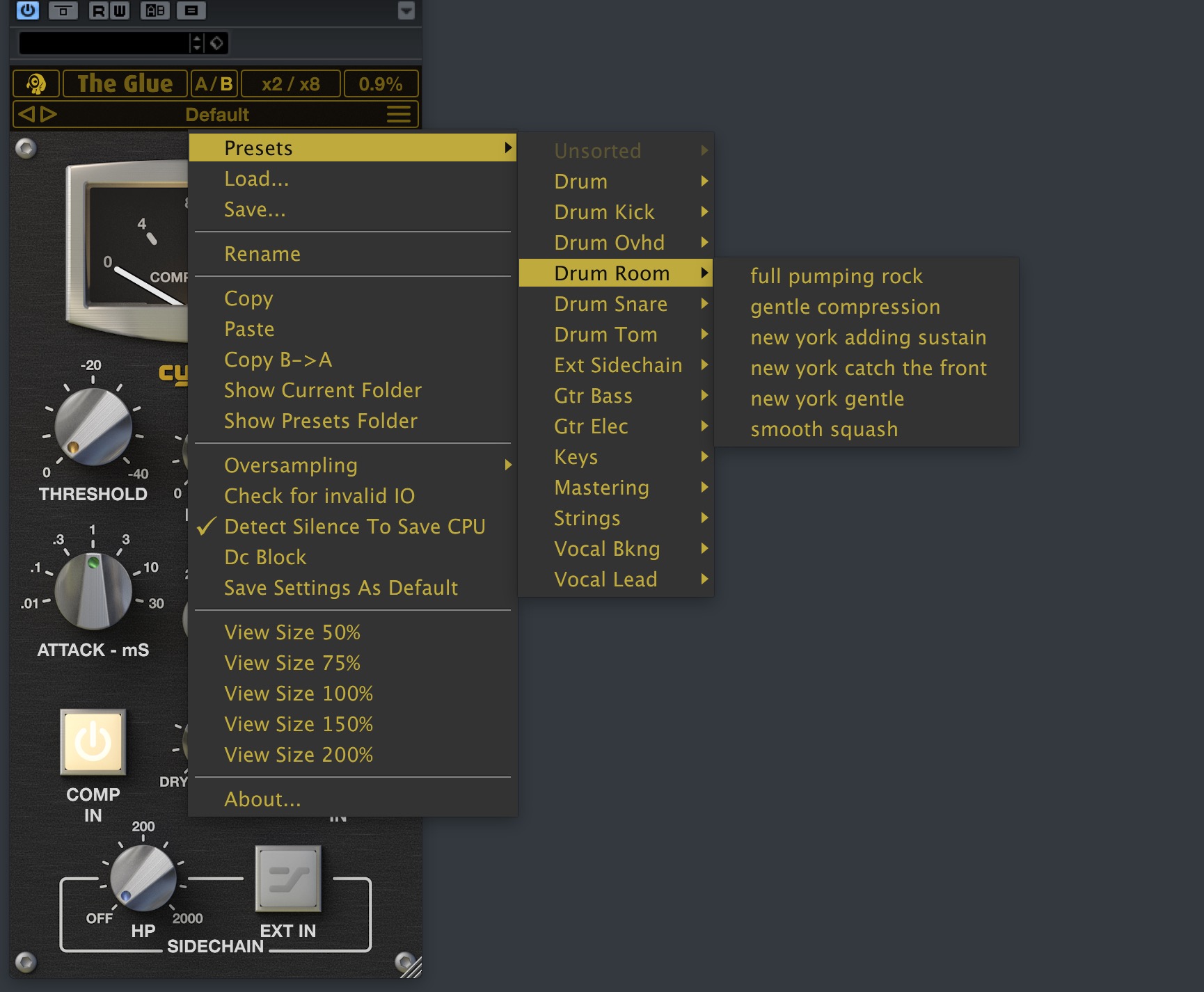The image size is (1204, 992).
Task: Load preset new york catch the front
Action: point(866,368)
